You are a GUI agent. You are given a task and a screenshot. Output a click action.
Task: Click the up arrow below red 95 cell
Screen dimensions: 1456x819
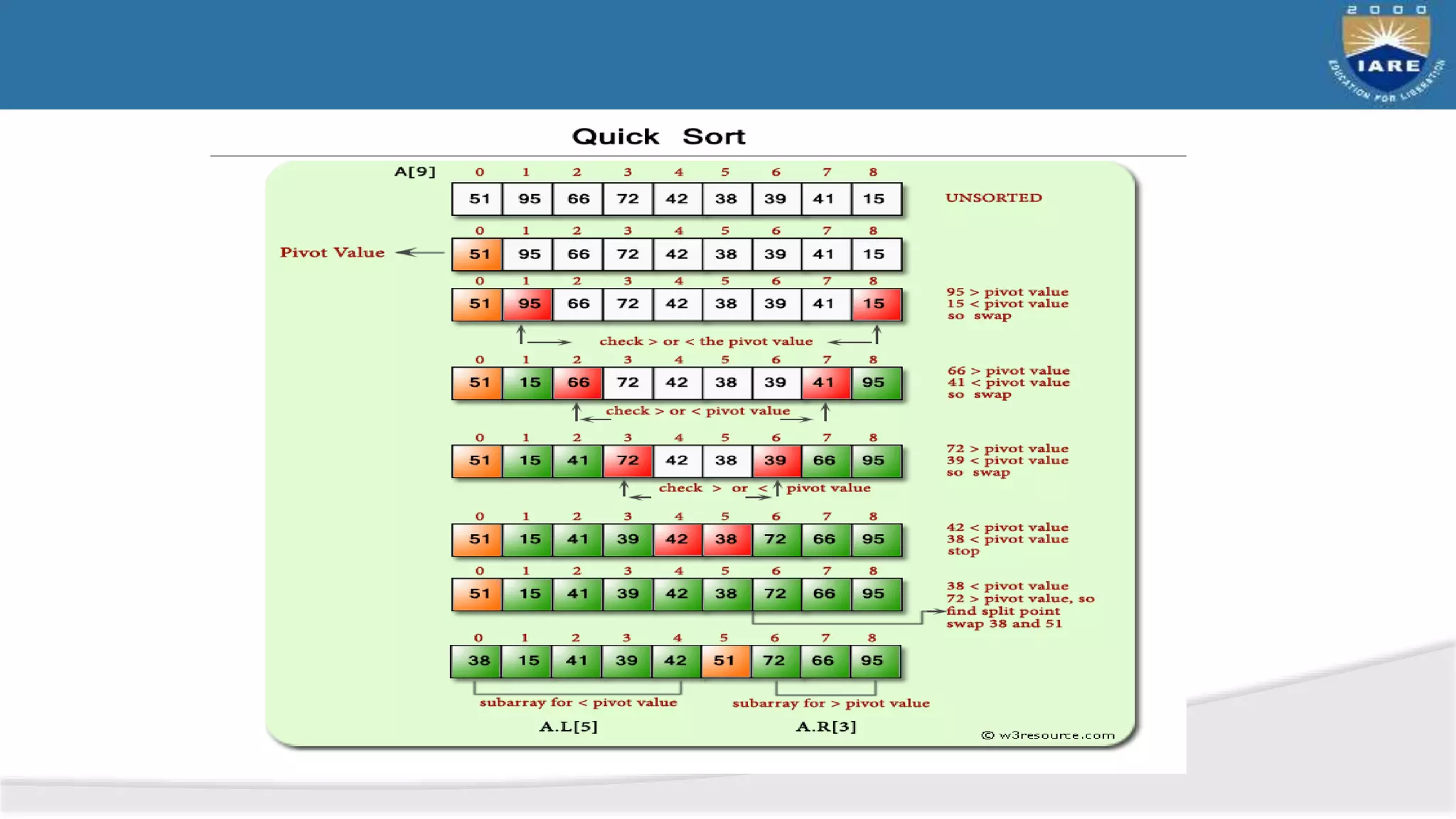(521, 334)
